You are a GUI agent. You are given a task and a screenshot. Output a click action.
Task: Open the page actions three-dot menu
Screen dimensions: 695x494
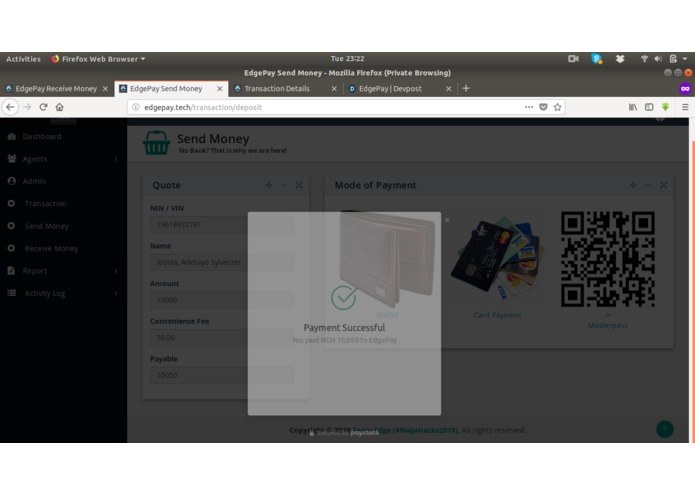click(528, 107)
